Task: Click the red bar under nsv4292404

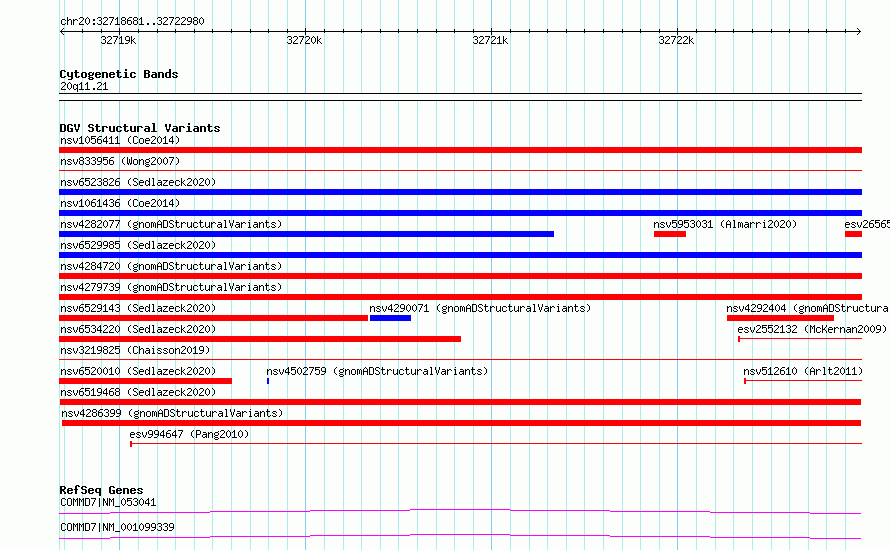Action: click(780, 318)
